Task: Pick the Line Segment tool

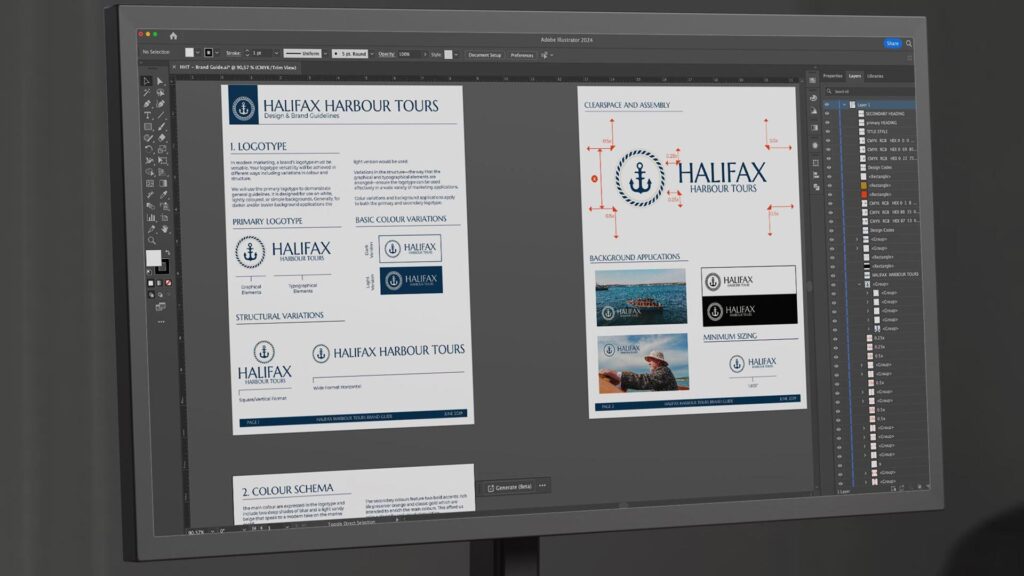Action: pos(161,115)
